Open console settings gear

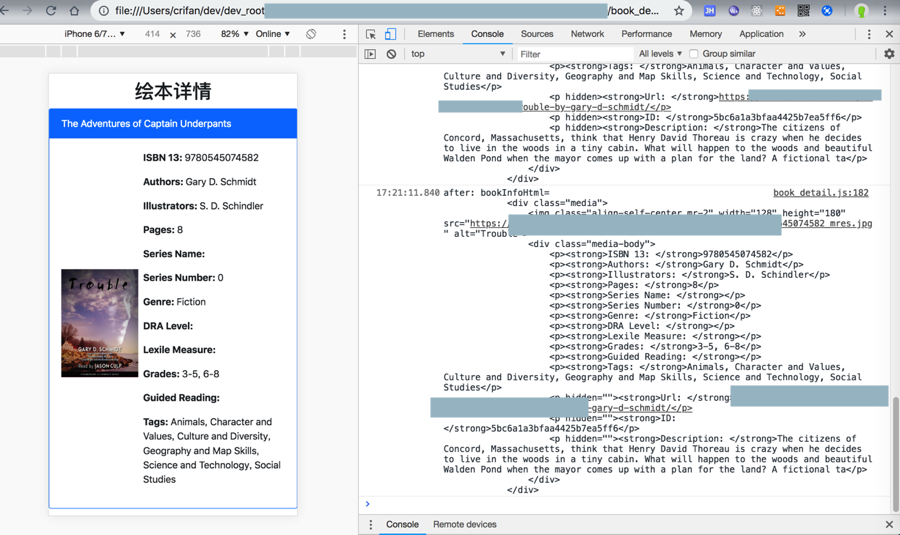click(x=889, y=53)
